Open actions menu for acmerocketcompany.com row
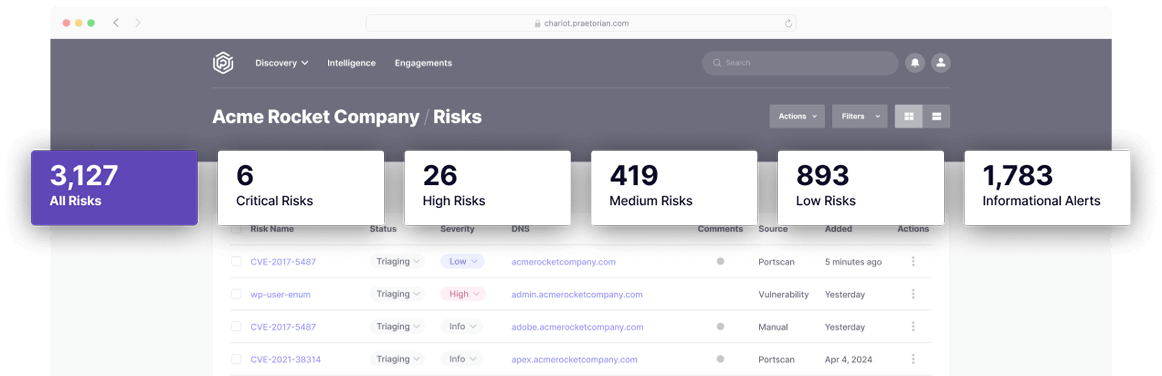The height and width of the screenshot is (376, 1162). point(913,261)
